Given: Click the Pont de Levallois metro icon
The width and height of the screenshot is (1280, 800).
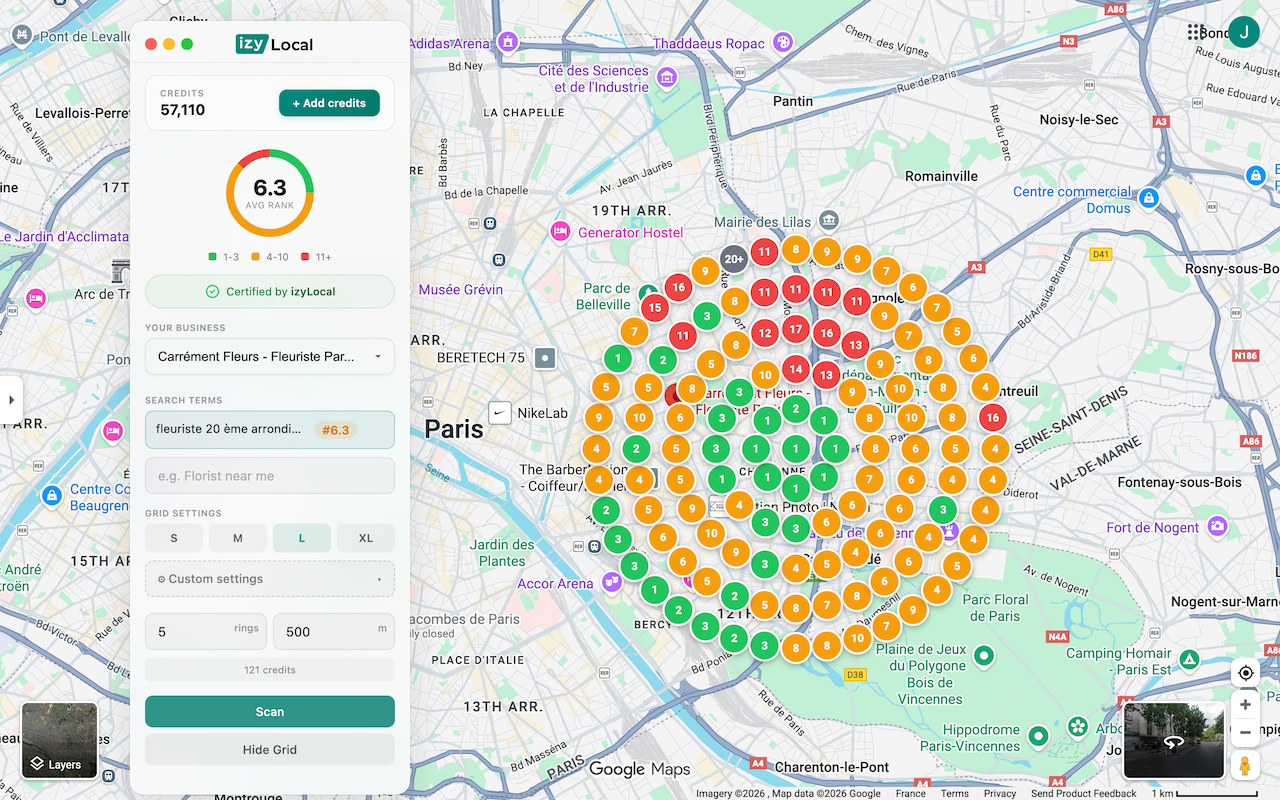Looking at the screenshot, I should (21, 36).
